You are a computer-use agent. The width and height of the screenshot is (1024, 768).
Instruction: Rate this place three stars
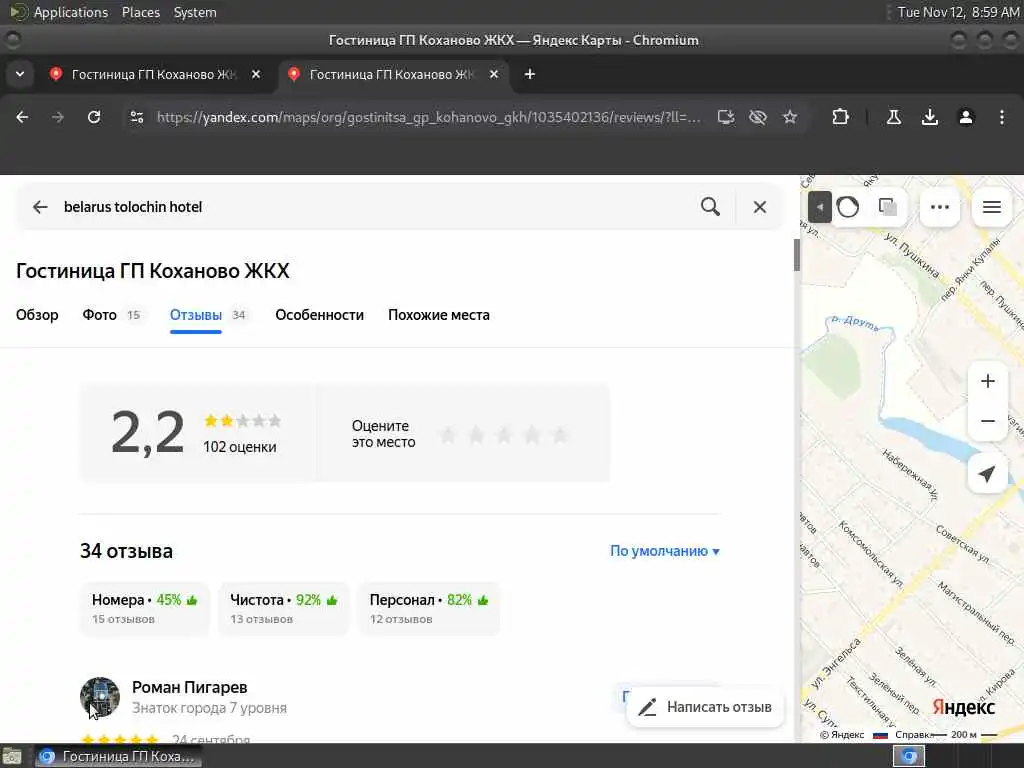[x=504, y=434]
